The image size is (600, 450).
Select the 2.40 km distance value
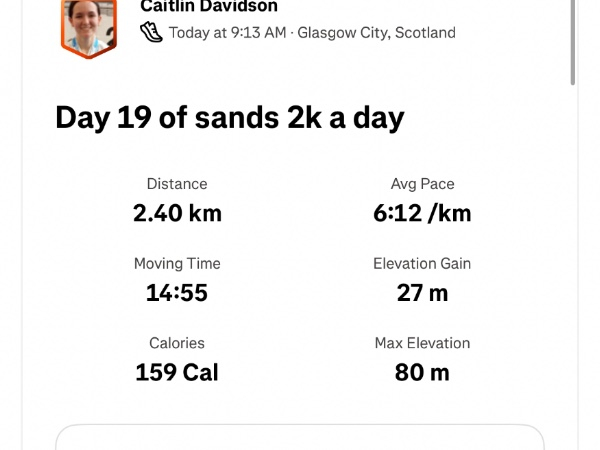tap(177, 213)
